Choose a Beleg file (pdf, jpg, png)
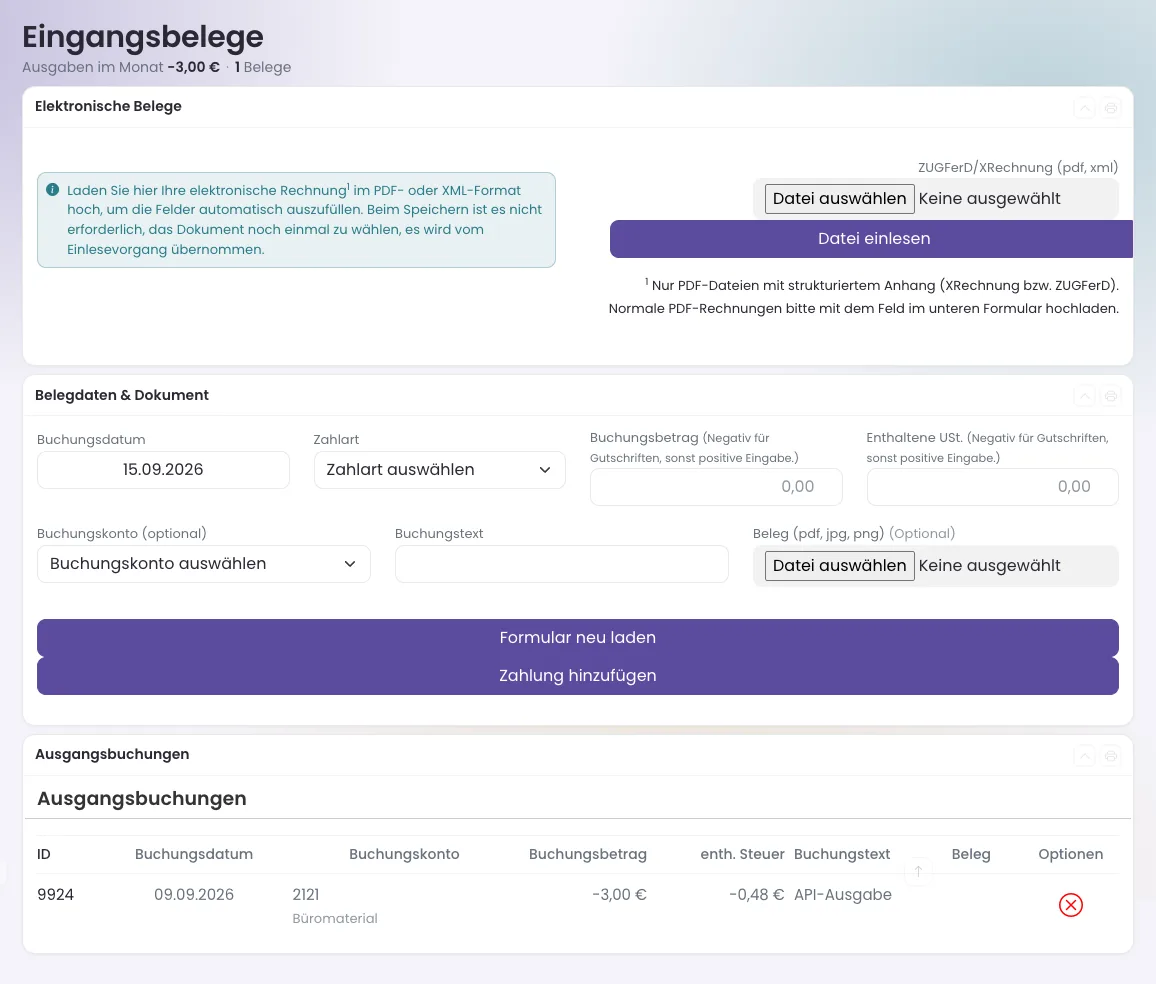 [840, 566]
